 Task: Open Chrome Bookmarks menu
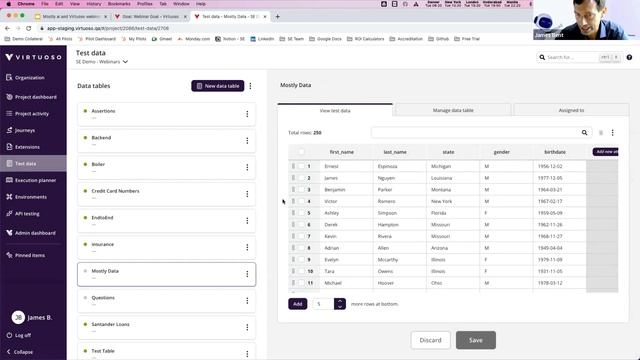pyautogui.click(x=119, y=4)
